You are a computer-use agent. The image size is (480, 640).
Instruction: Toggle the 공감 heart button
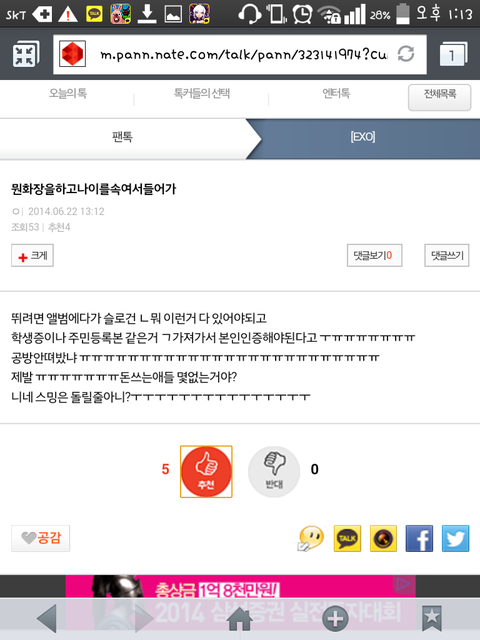pyautogui.click(x=40, y=538)
